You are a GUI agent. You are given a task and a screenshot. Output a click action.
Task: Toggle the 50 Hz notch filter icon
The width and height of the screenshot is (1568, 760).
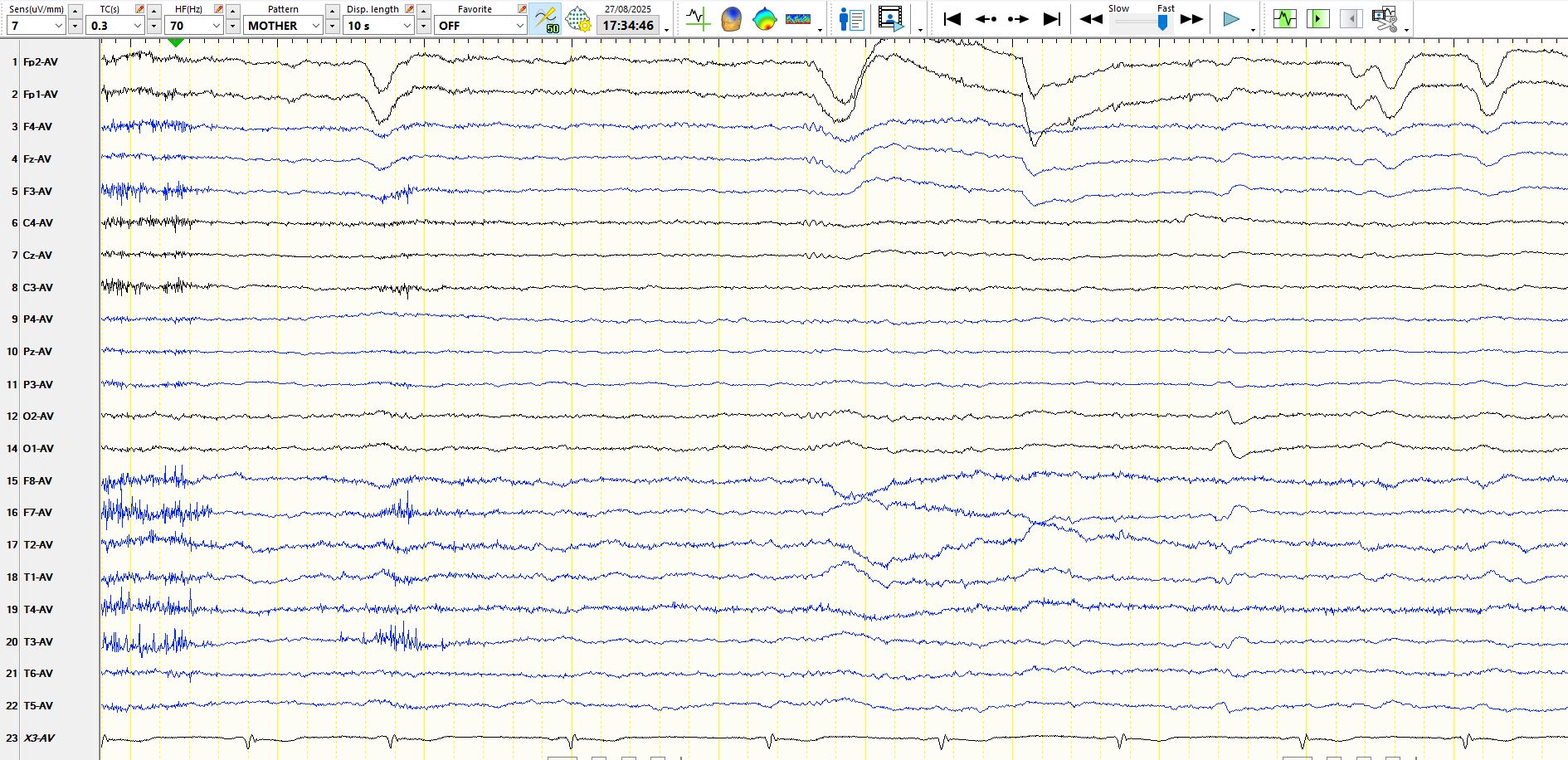(x=547, y=19)
